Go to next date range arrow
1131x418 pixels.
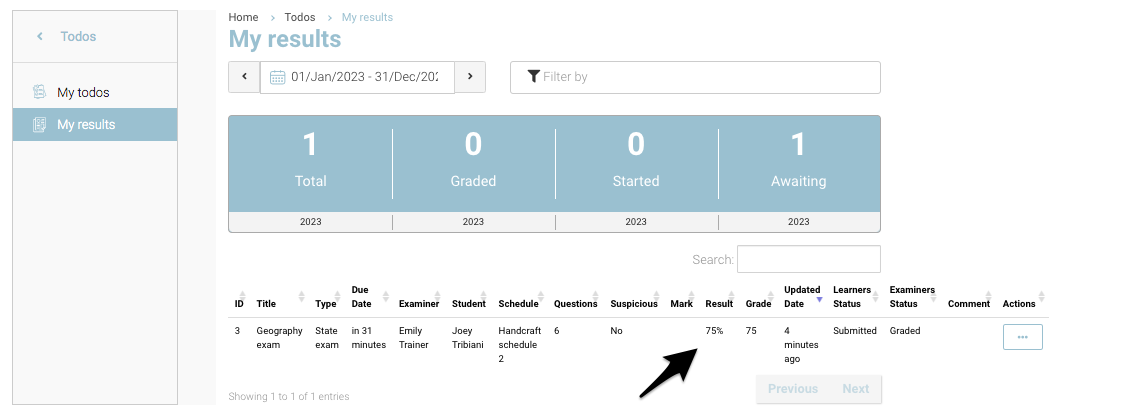point(470,77)
